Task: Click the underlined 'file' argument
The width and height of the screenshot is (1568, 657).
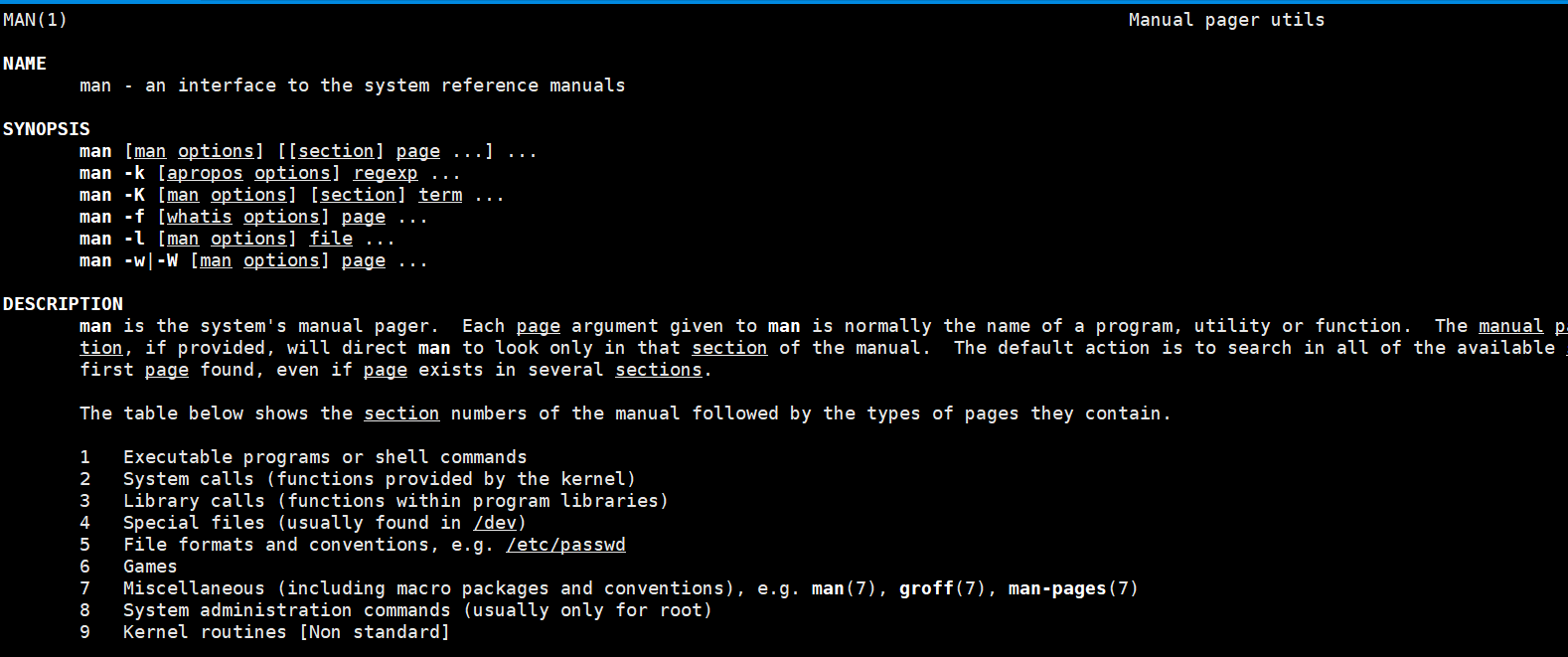Action: pyautogui.click(x=331, y=239)
